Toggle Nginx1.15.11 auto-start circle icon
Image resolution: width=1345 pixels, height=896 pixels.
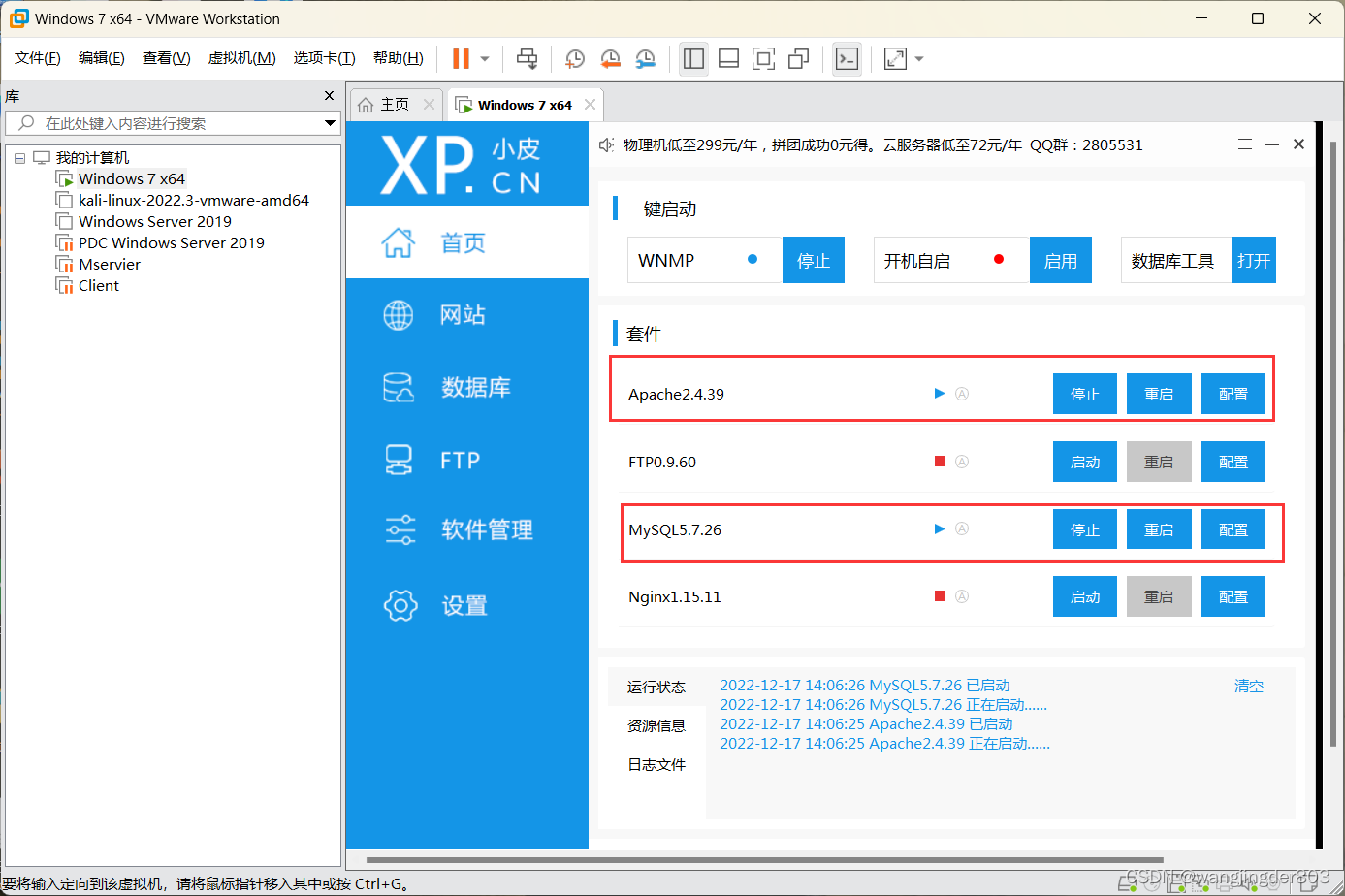click(962, 596)
